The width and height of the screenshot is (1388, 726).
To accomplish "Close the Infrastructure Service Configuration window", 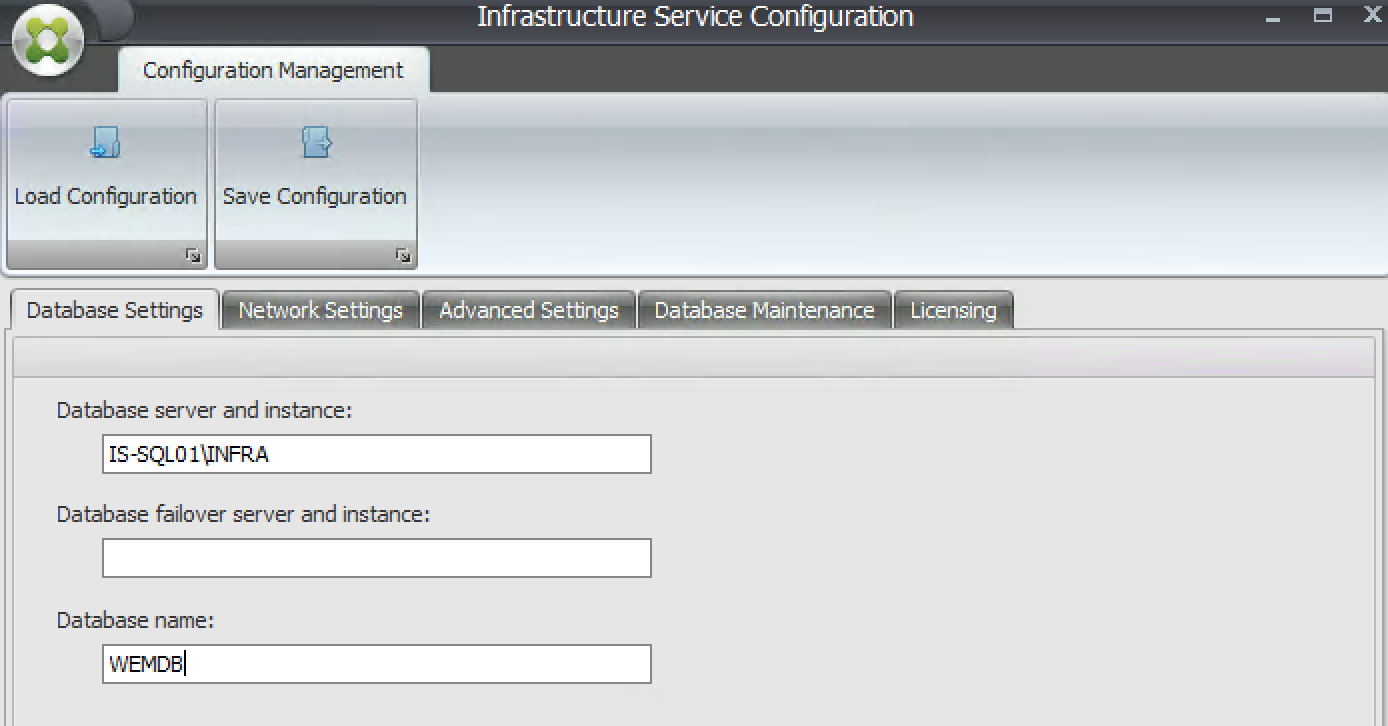I will pos(1372,16).
